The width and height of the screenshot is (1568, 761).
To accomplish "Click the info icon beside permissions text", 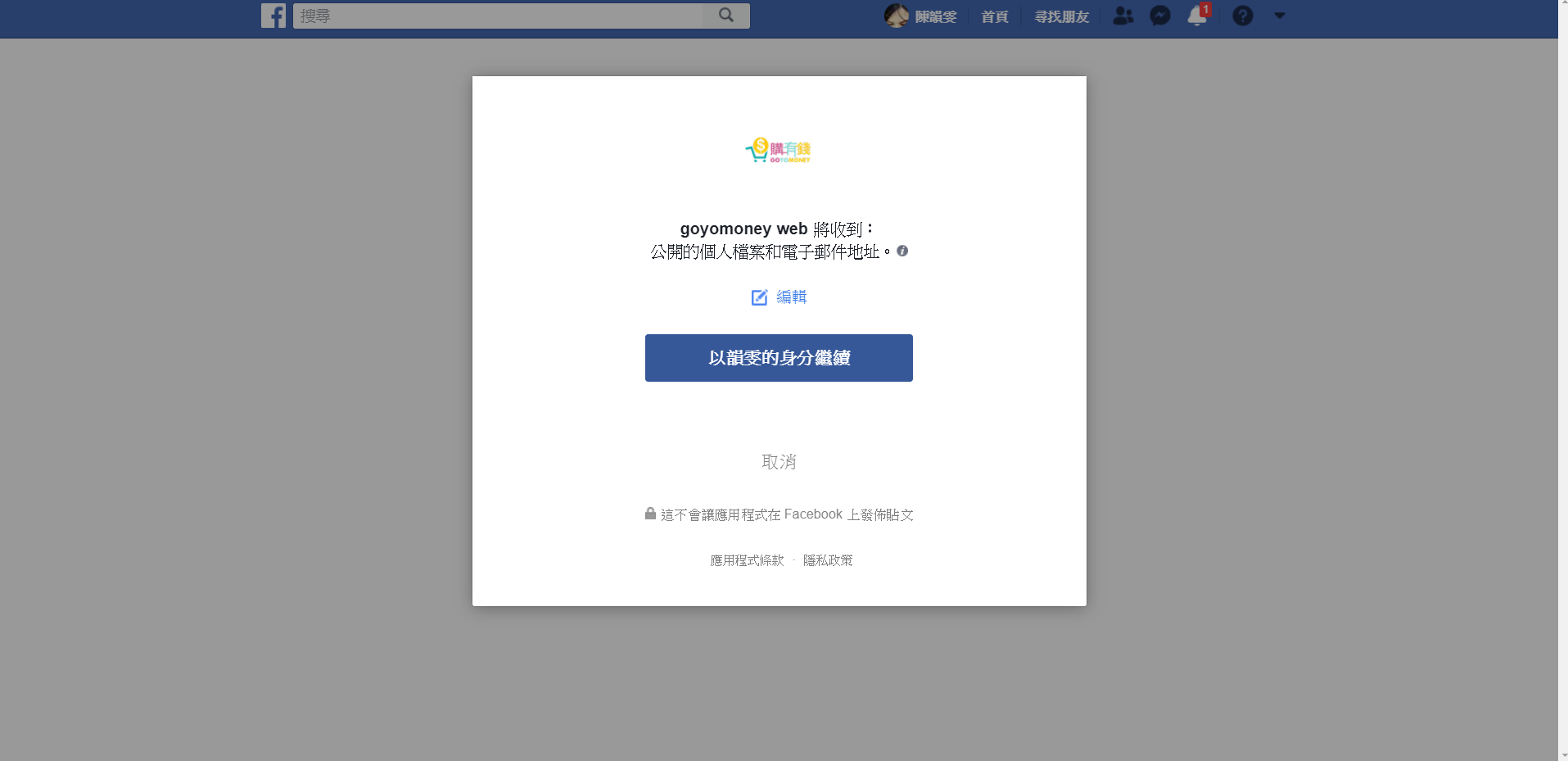I will coord(902,251).
